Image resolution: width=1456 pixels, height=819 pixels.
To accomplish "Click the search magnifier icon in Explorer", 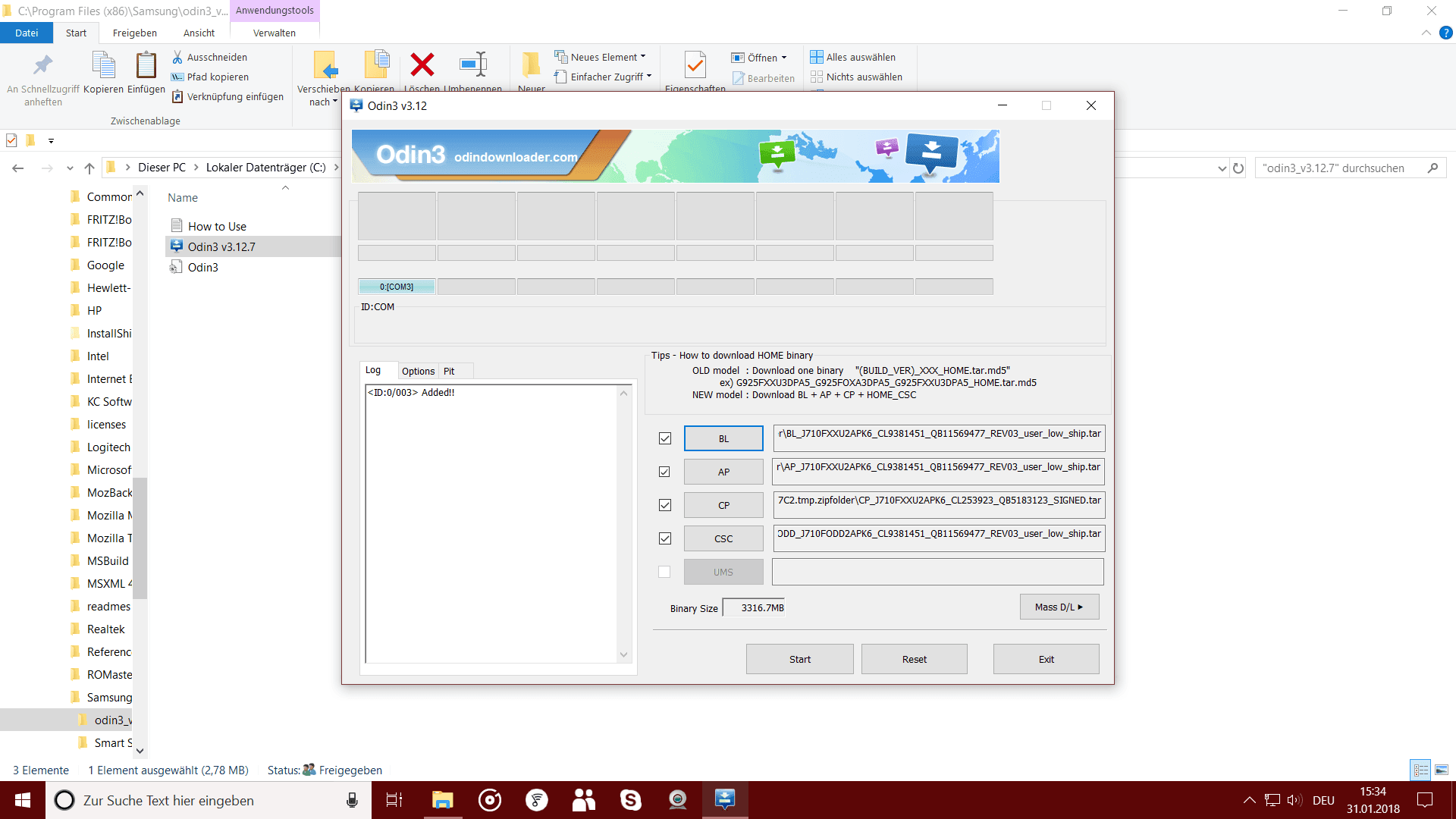I will 1432,168.
